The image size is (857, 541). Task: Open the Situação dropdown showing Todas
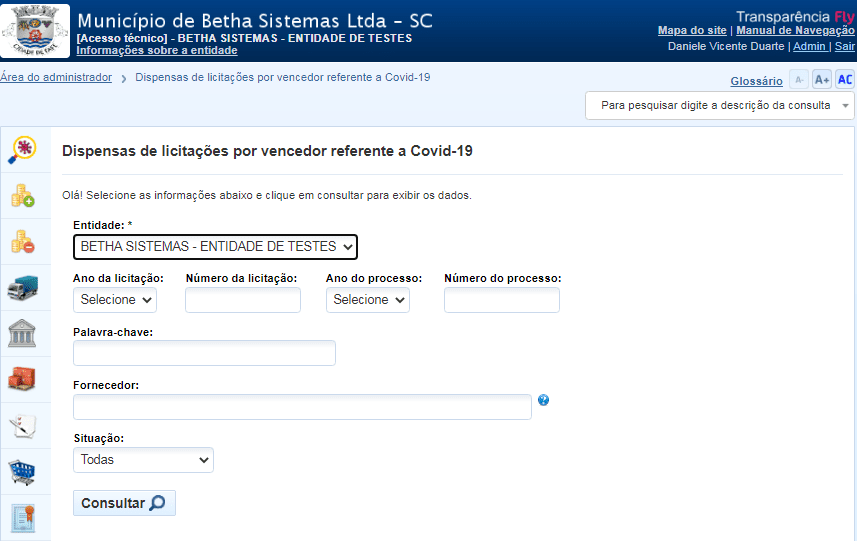click(143, 460)
